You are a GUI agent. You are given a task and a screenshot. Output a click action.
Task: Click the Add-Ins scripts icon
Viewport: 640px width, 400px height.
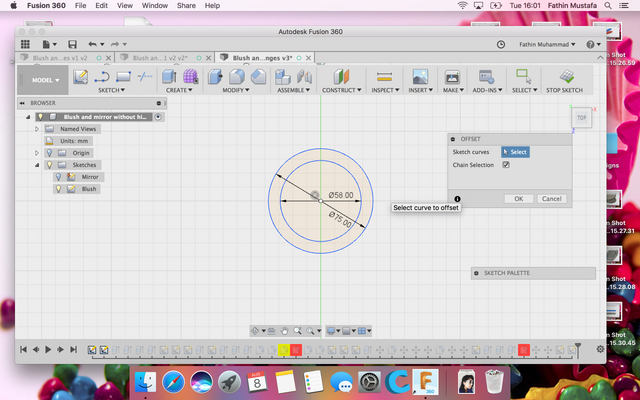coord(487,76)
